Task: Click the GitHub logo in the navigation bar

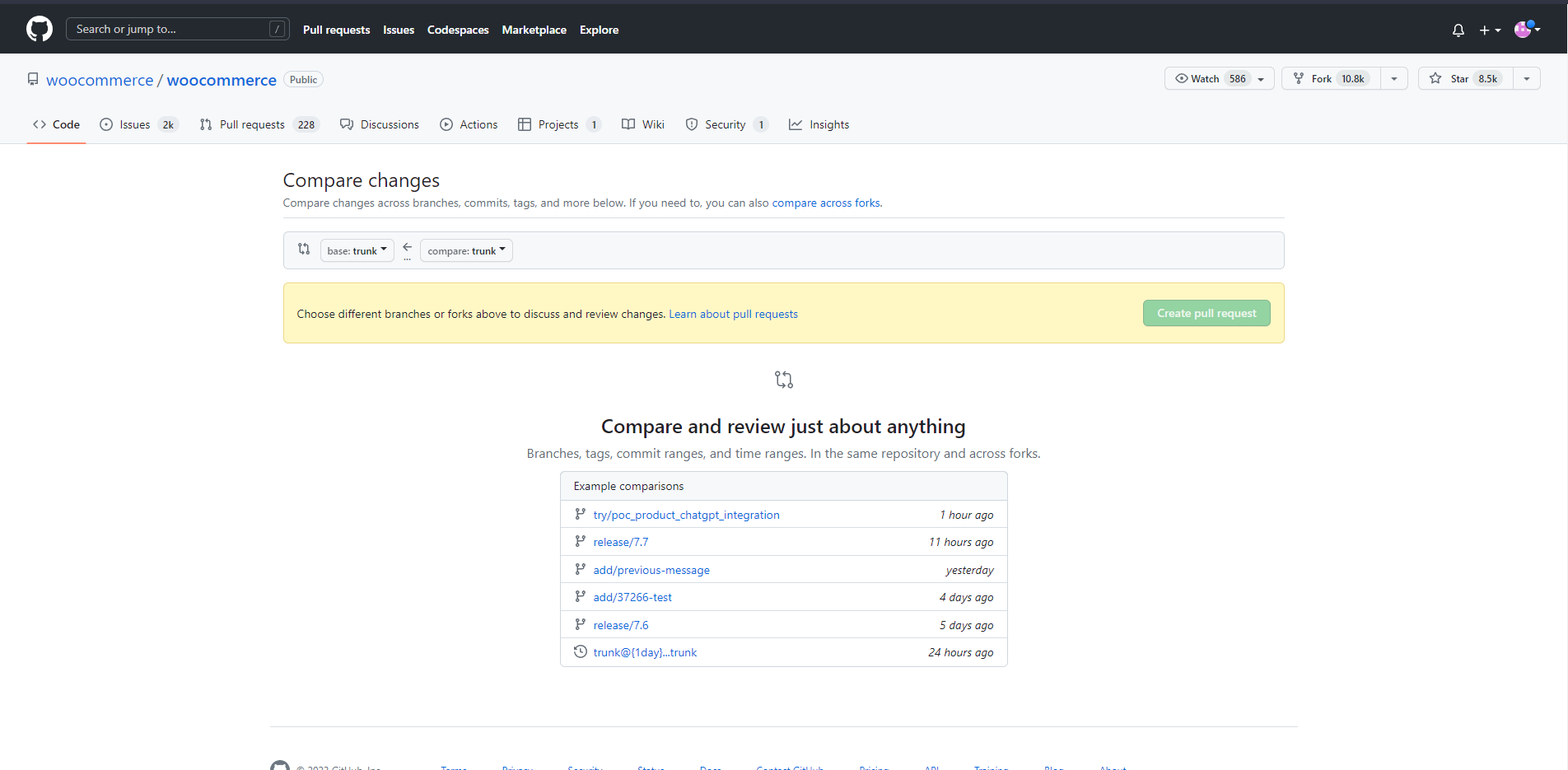Action: [39, 28]
